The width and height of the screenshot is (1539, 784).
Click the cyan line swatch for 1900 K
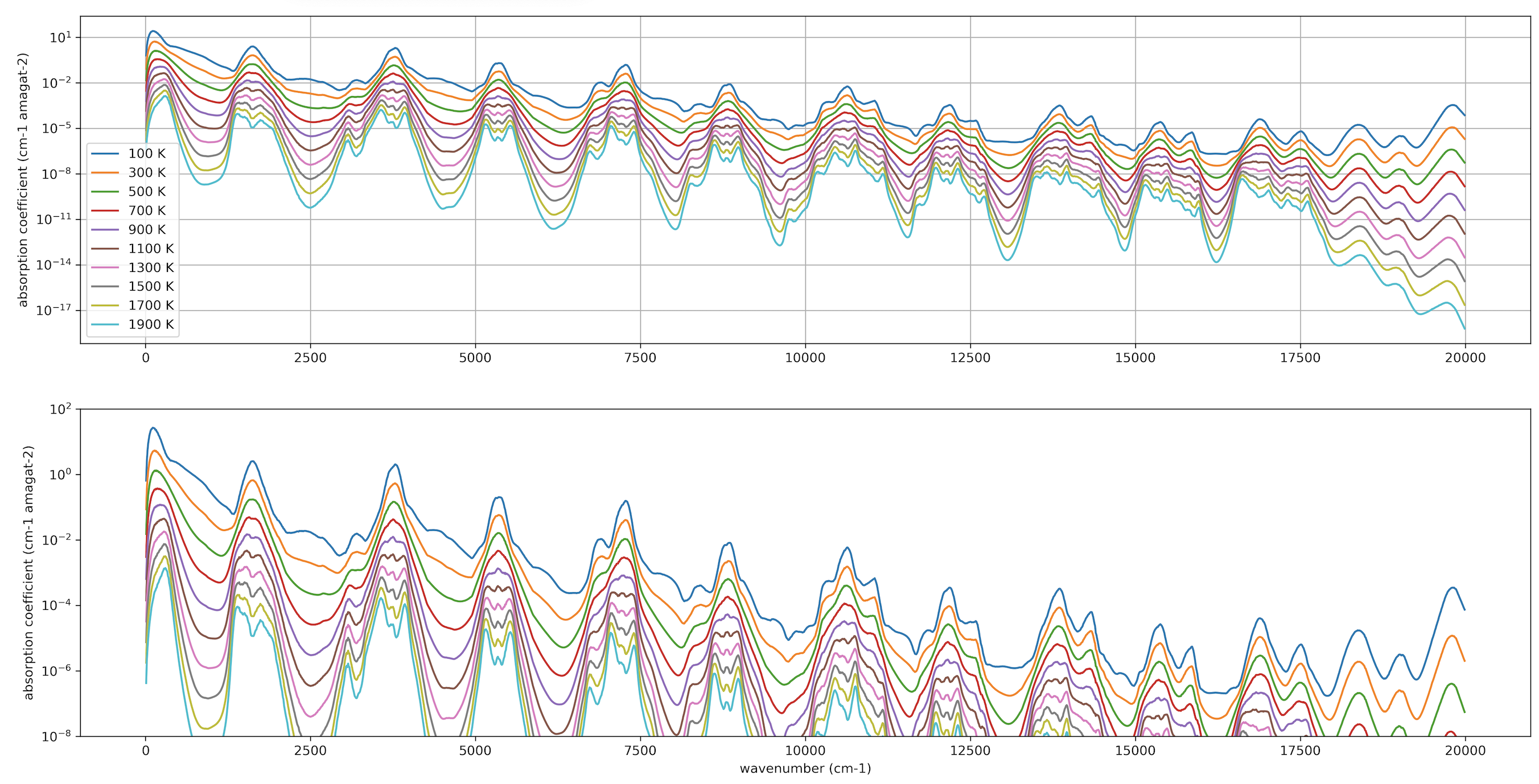(x=105, y=325)
